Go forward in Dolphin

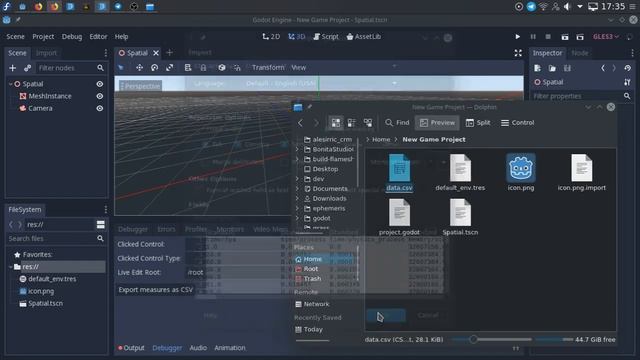pyautogui.click(x=316, y=123)
